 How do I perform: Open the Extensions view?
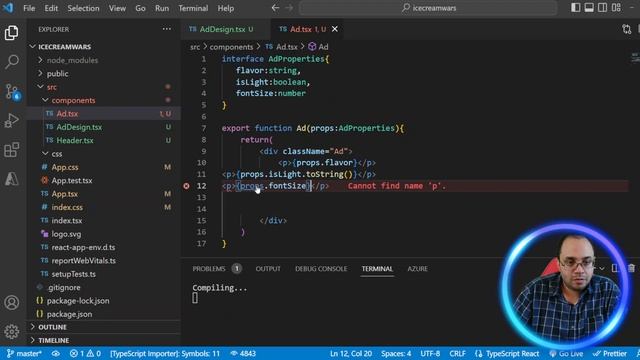pyautogui.click(x=11, y=150)
